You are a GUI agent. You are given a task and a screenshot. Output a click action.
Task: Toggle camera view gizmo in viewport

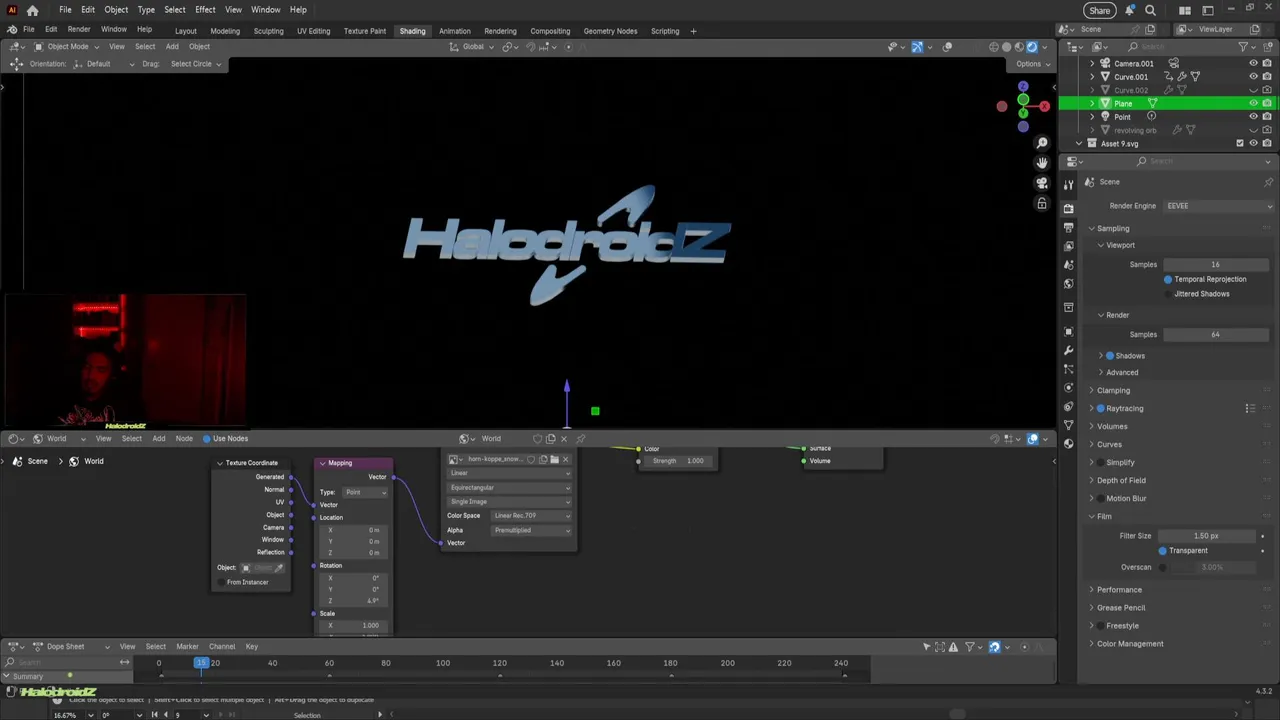(x=1042, y=183)
